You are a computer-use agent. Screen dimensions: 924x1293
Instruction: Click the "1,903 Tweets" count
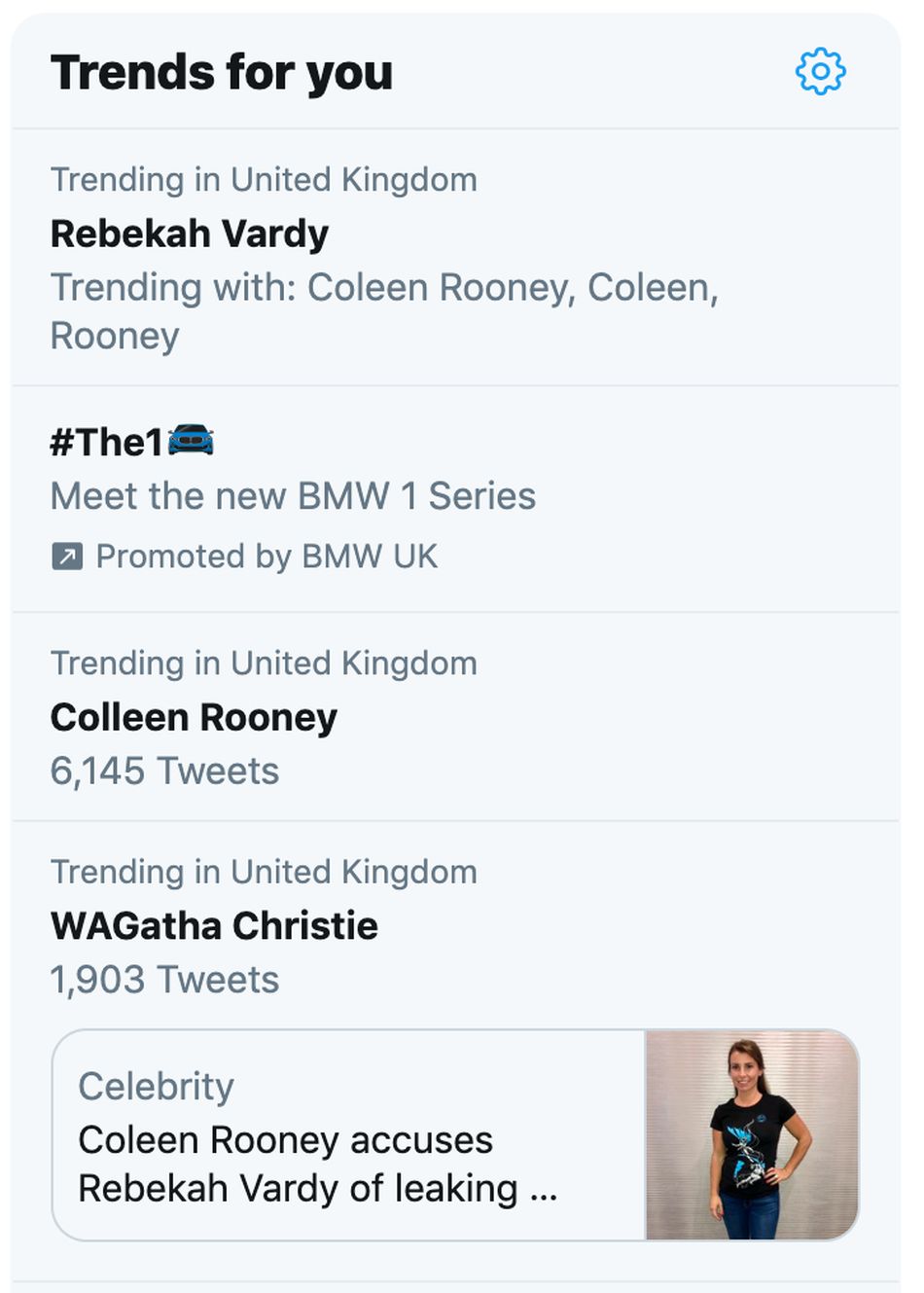tap(164, 979)
